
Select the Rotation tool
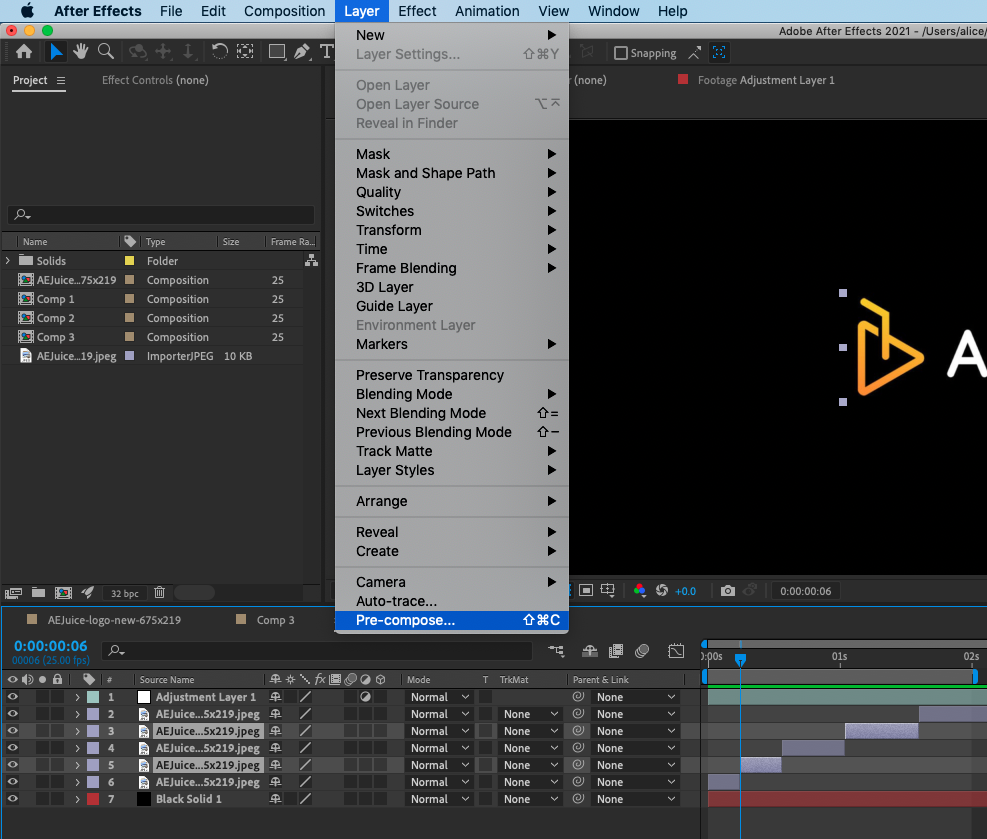[219, 52]
